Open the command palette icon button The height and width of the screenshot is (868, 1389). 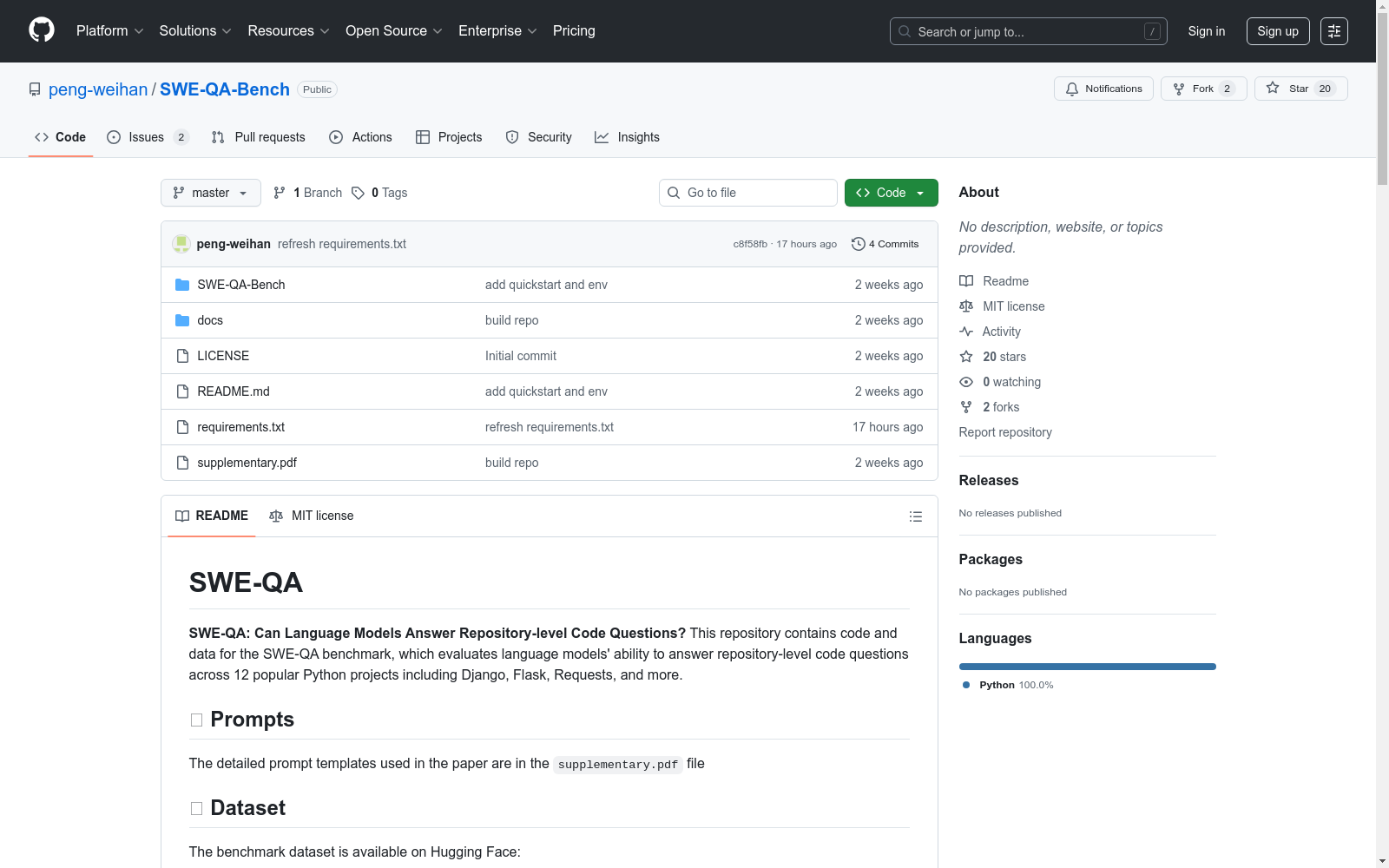coord(1334,31)
